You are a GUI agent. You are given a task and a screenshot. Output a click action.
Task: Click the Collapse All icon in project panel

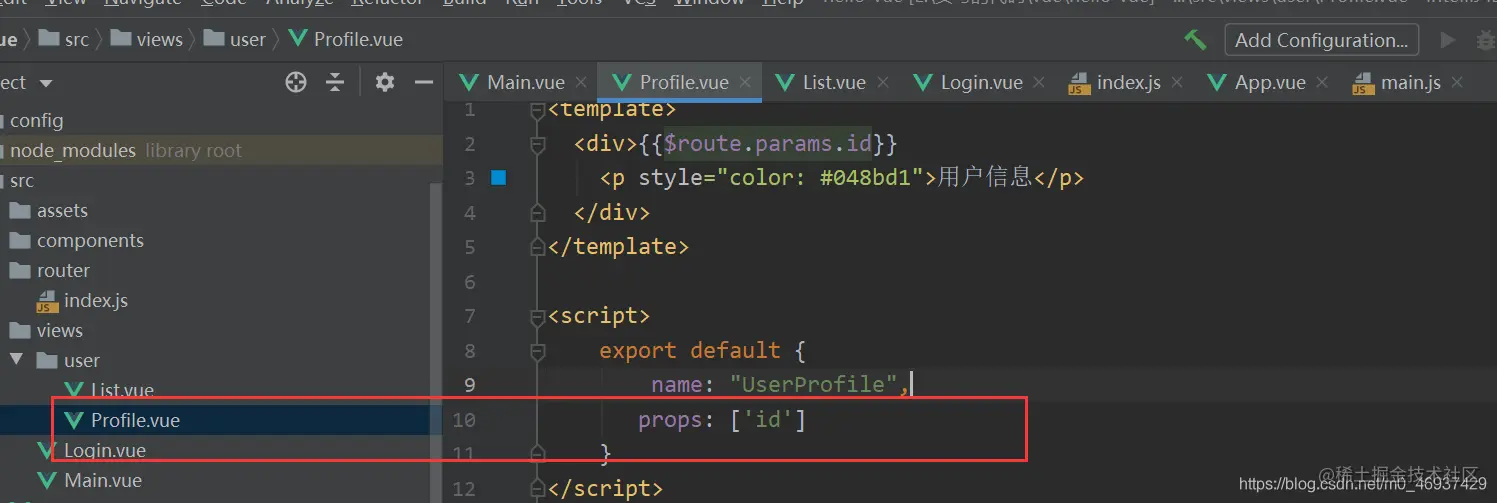(x=336, y=82)
